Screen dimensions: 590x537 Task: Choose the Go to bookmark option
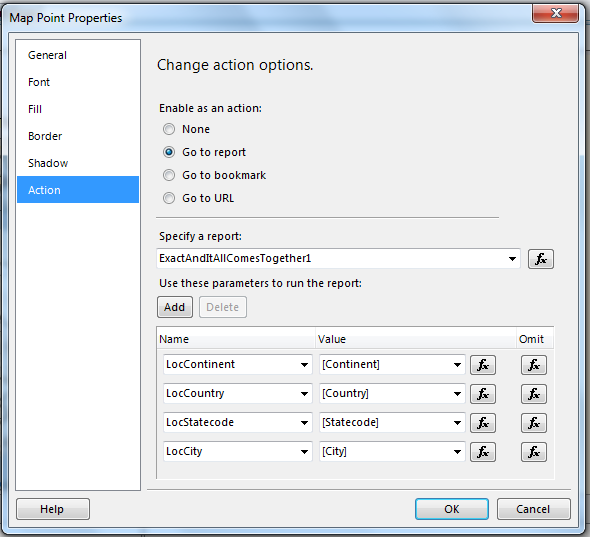(169, 175)
